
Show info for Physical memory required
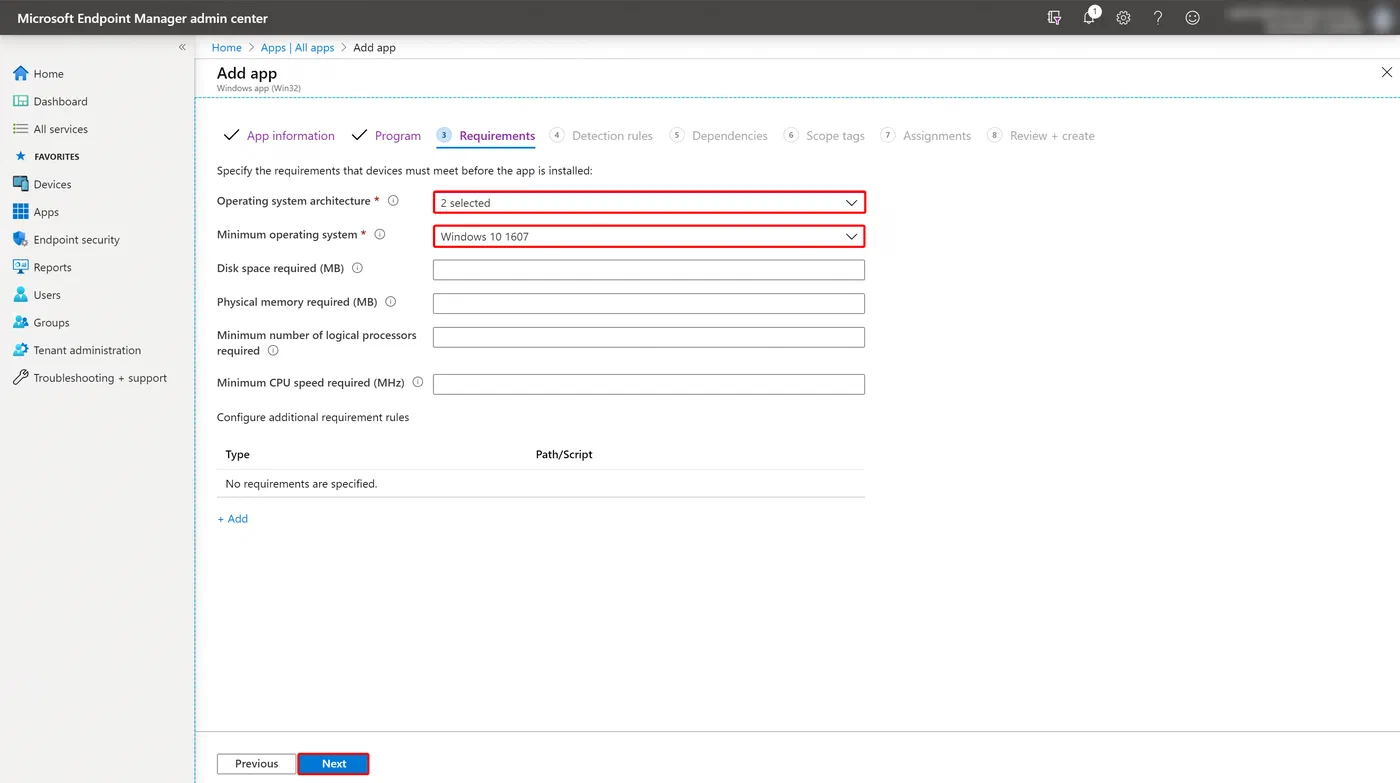pos(390,302)
